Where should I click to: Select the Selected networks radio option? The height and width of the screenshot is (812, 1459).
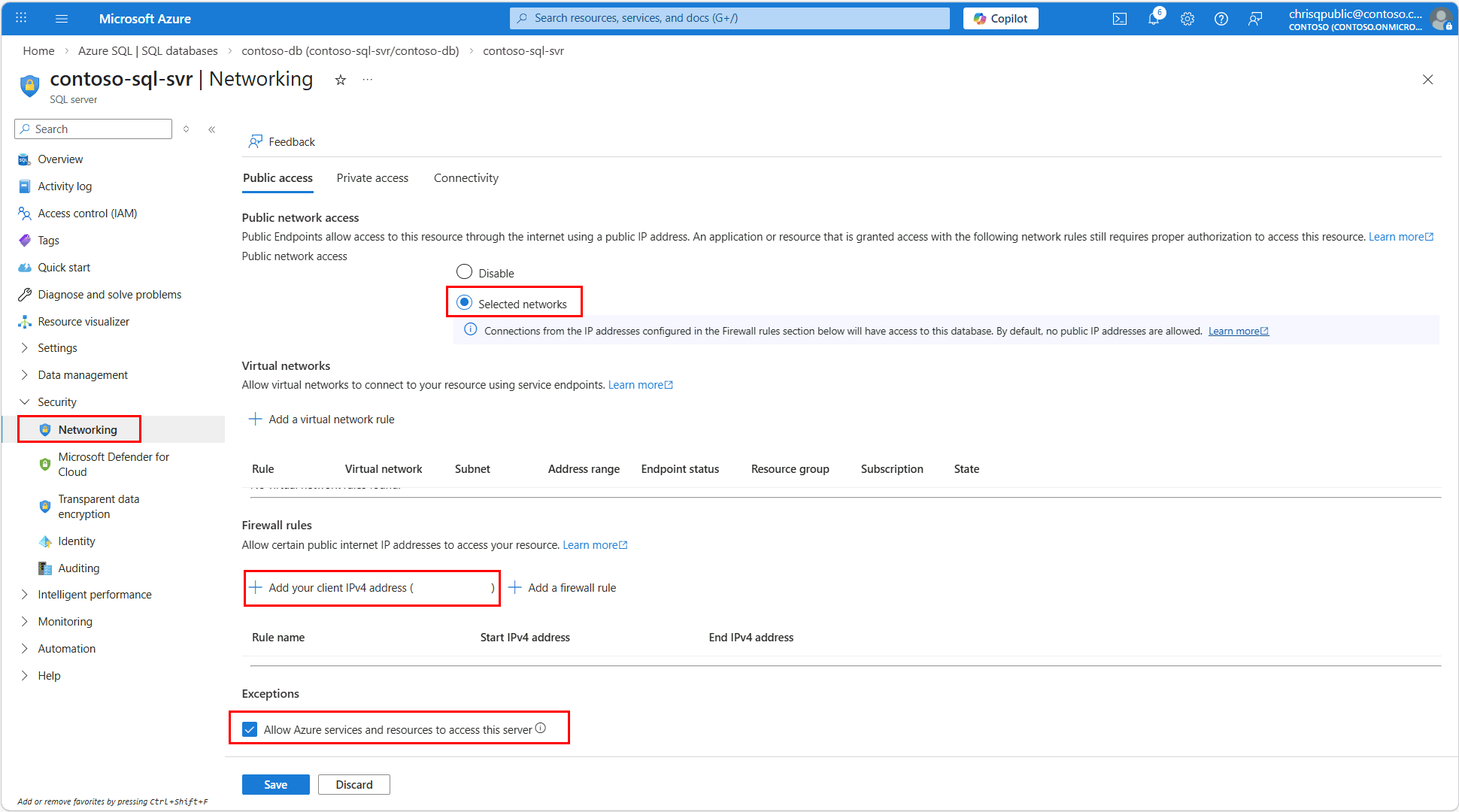tap(465, 302)
